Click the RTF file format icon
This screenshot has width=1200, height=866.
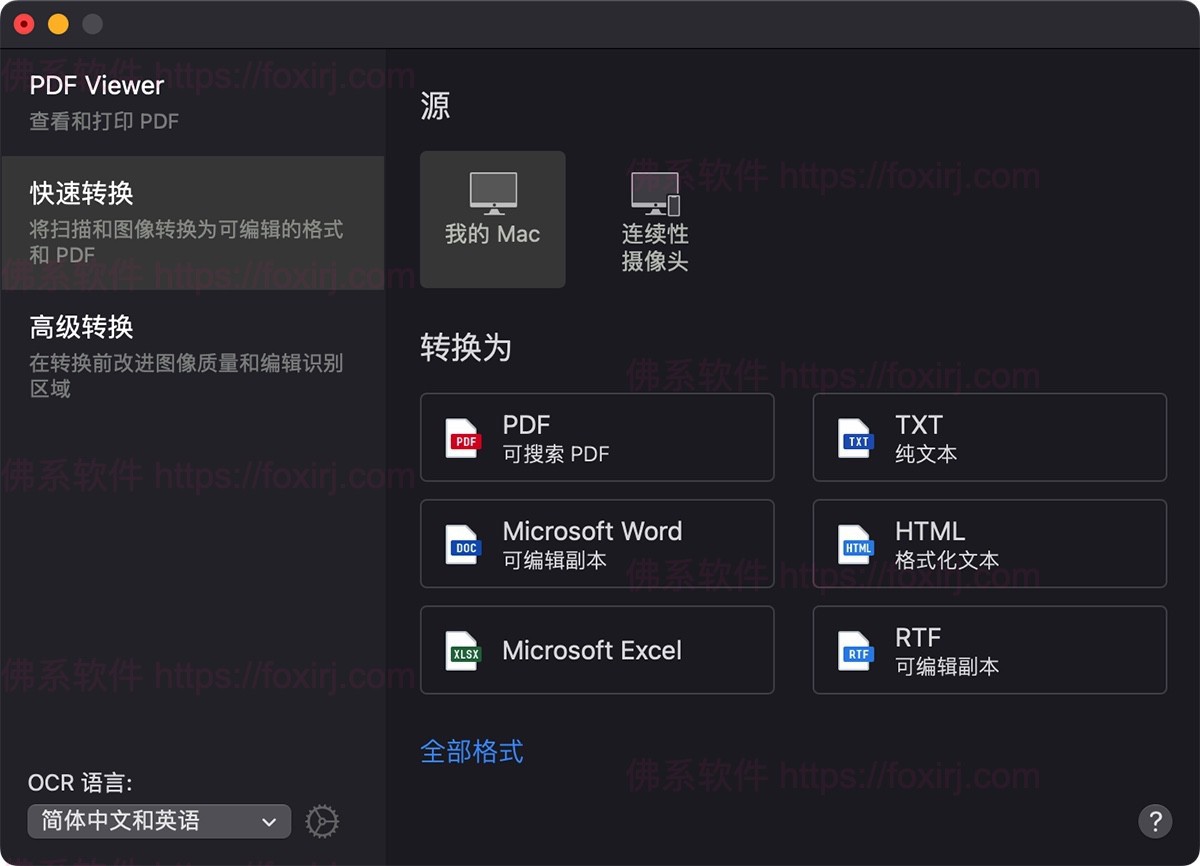coord(855,651)
